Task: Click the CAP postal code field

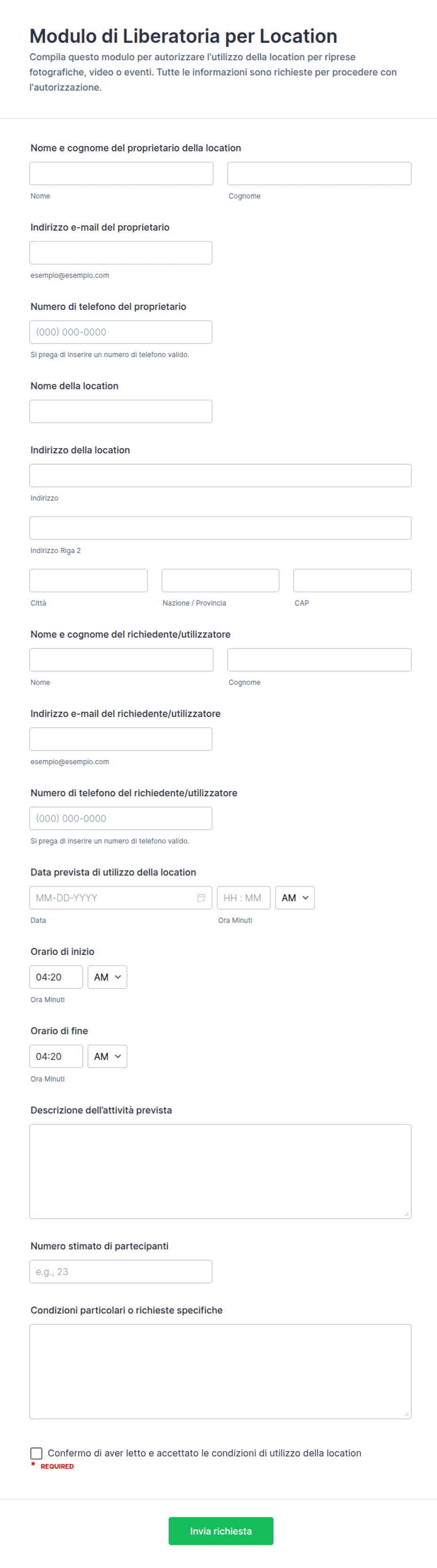Action: [352, 580]
